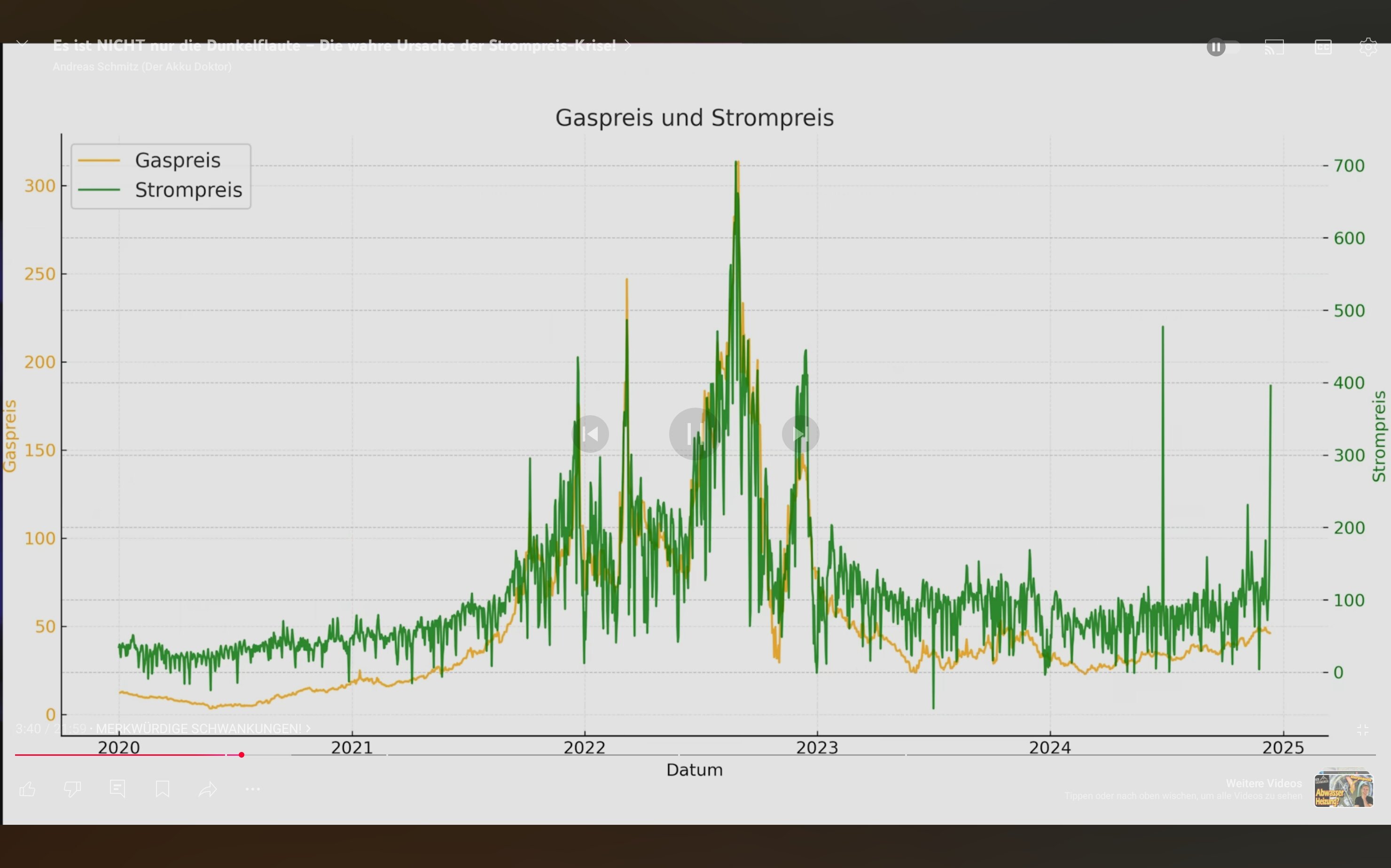Open chapter list 'MERKWÜRDIGE SCHWANKUNGEN!'
Image resolution: width=1391 pixels, height=868 pixels.
click(x=202, y=728)
